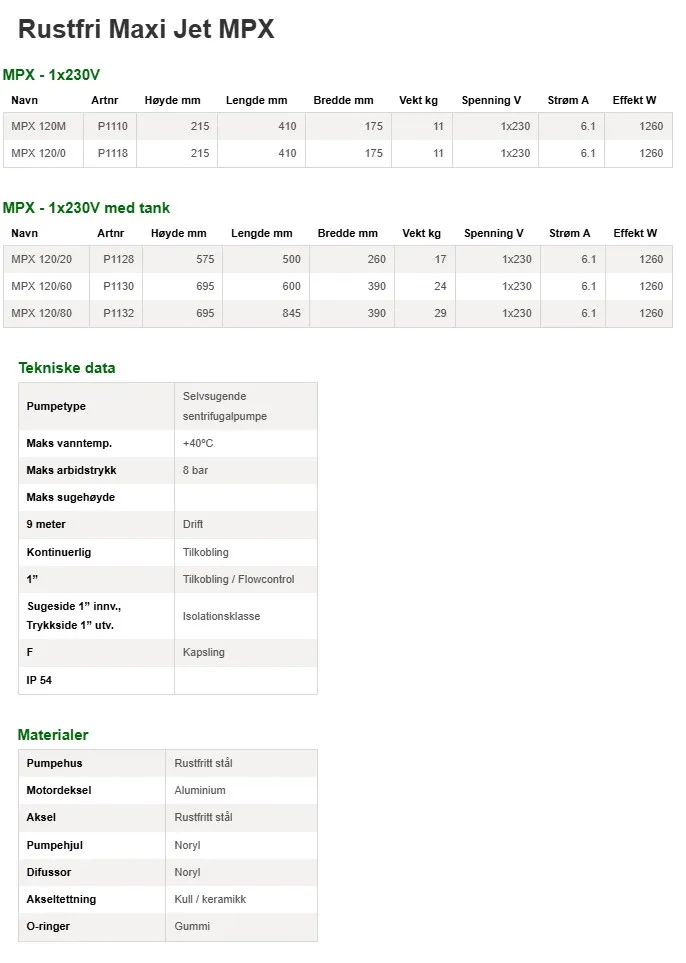Click article number P1130

pos(118,286)
